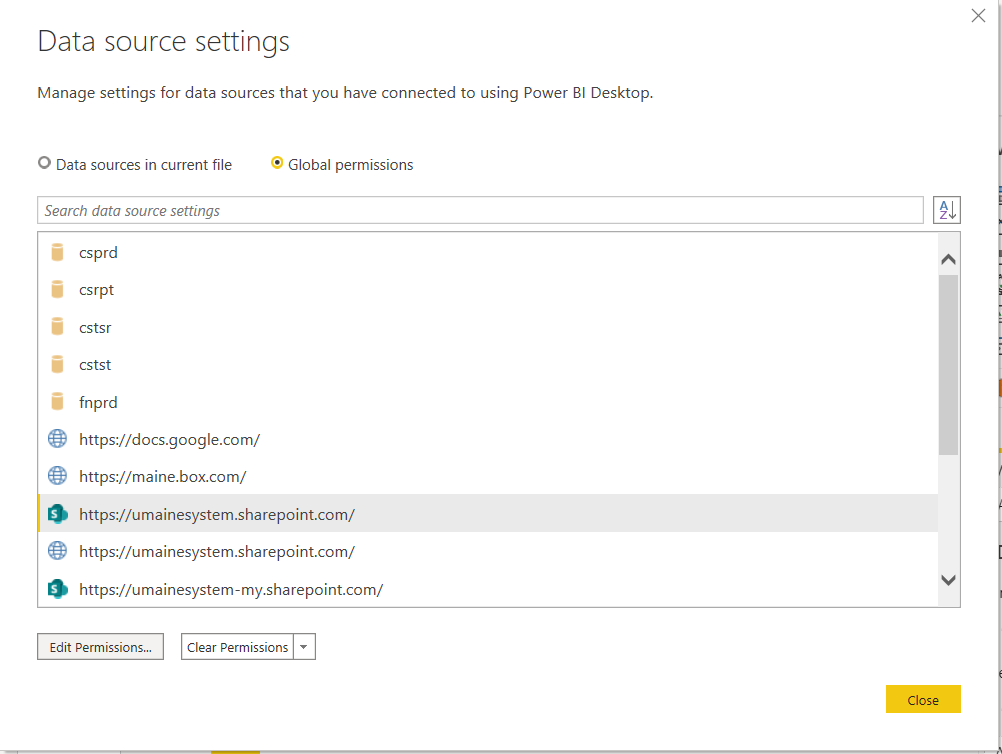
Task: Select 'Data sources in current file' radio button
Action: (44, 163)
